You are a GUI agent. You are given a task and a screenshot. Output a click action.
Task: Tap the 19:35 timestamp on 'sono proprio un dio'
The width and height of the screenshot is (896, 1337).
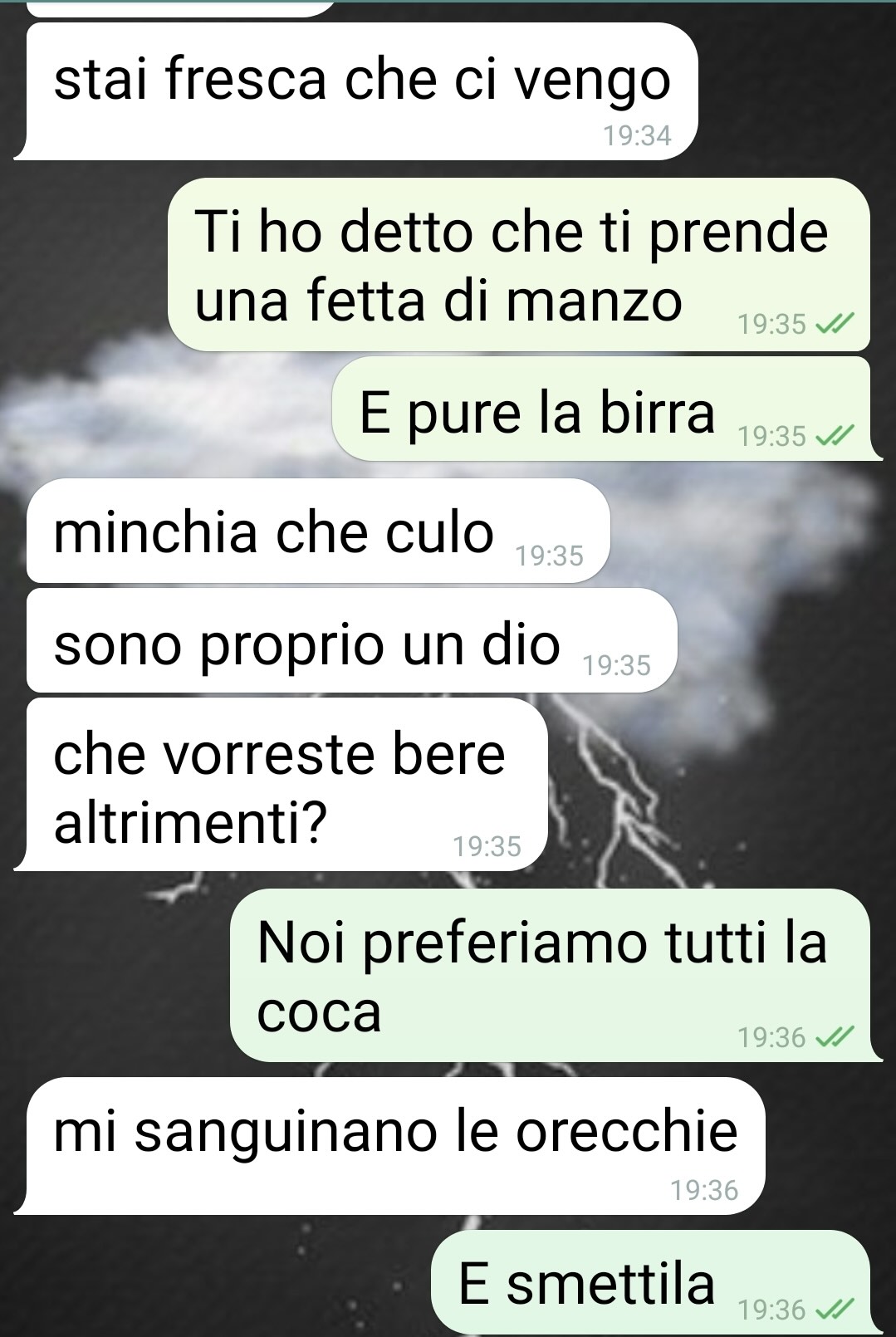pos(616,665)
